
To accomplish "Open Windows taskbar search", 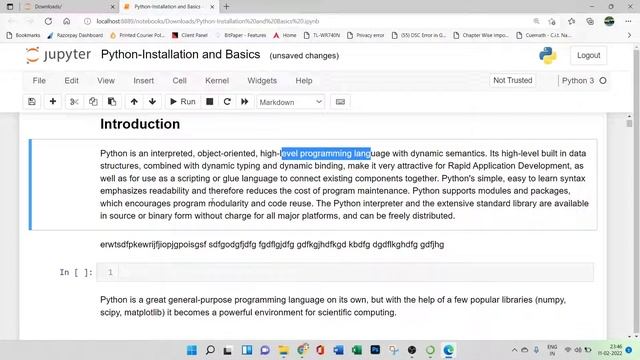I will [210, 350].
